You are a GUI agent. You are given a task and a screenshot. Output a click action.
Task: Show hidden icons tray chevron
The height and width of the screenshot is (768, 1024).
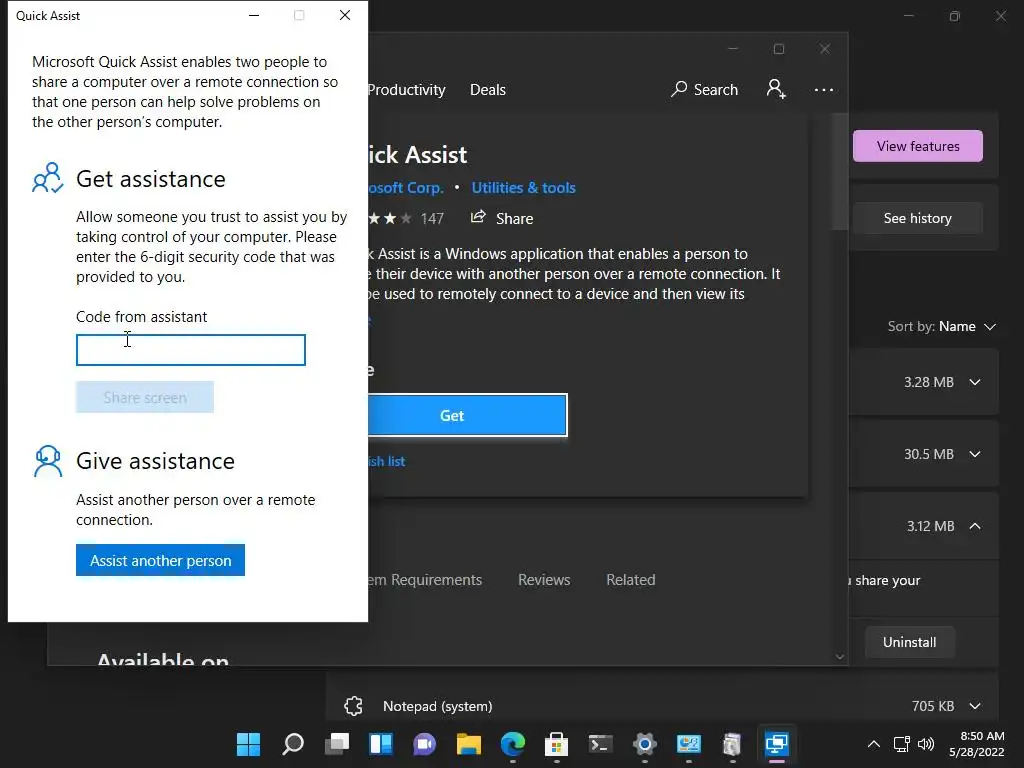click(873, 744)
